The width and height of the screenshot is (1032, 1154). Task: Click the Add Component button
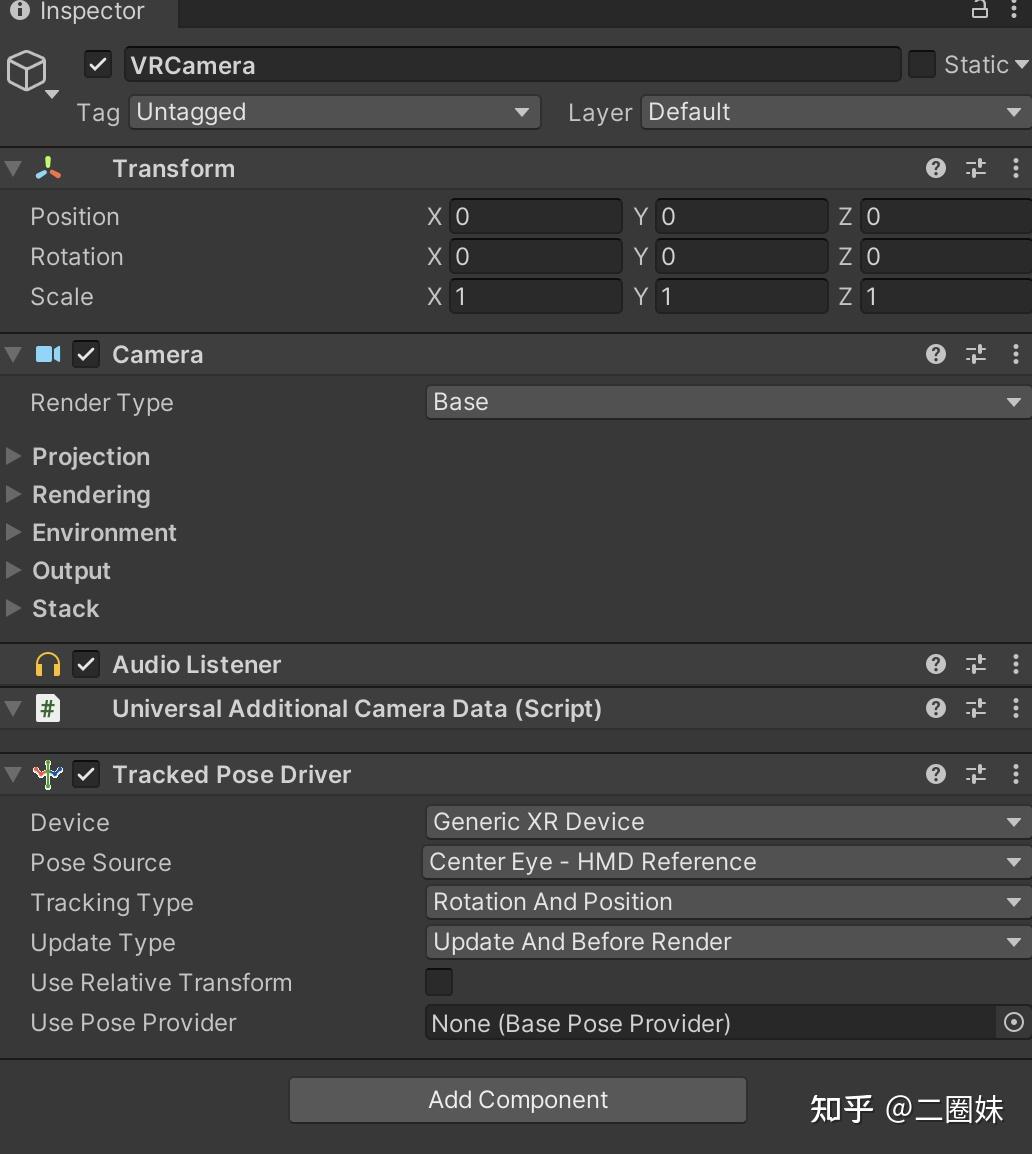coord(517,1099)
